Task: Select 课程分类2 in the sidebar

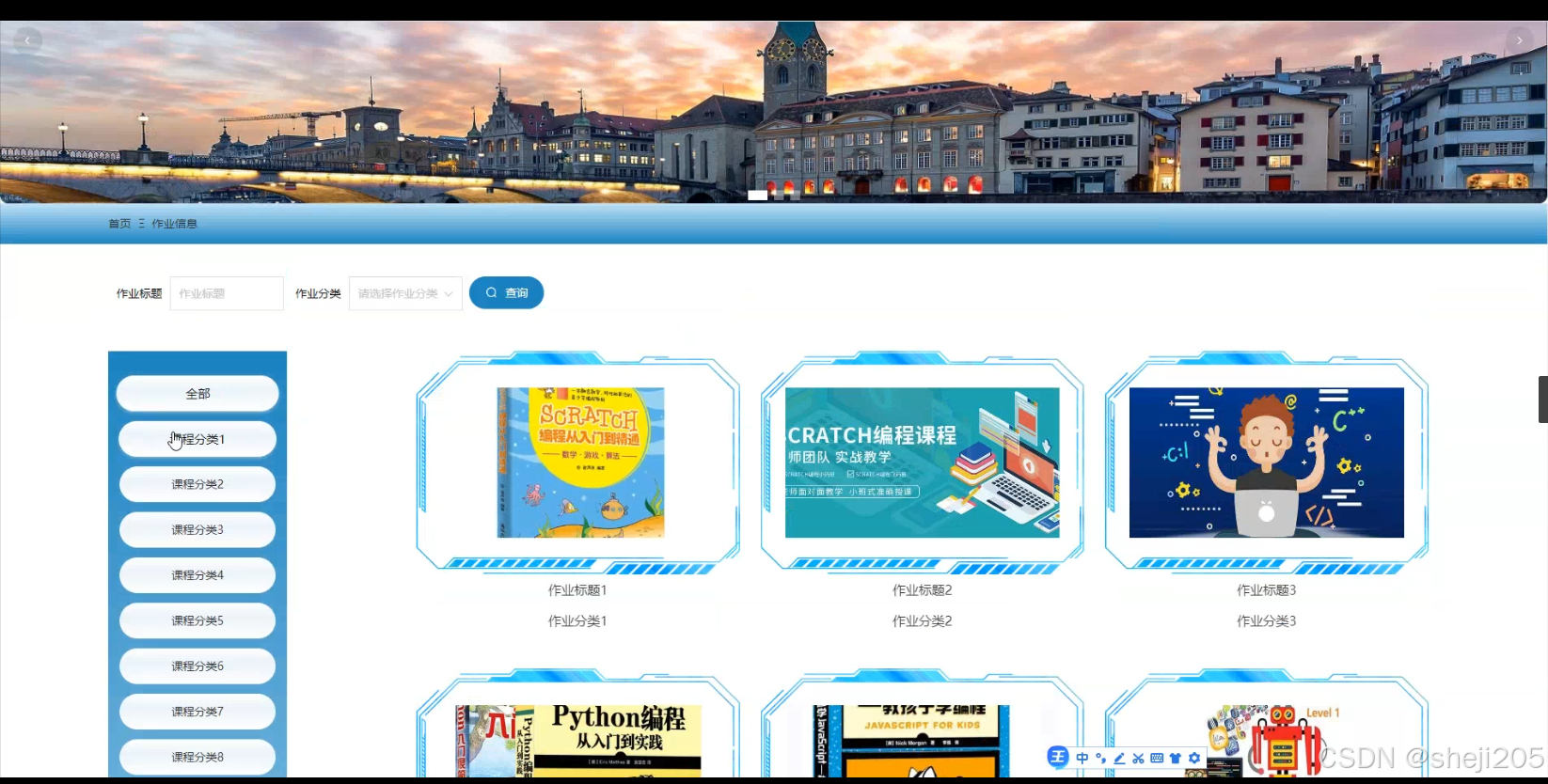Action: [197, 484]
